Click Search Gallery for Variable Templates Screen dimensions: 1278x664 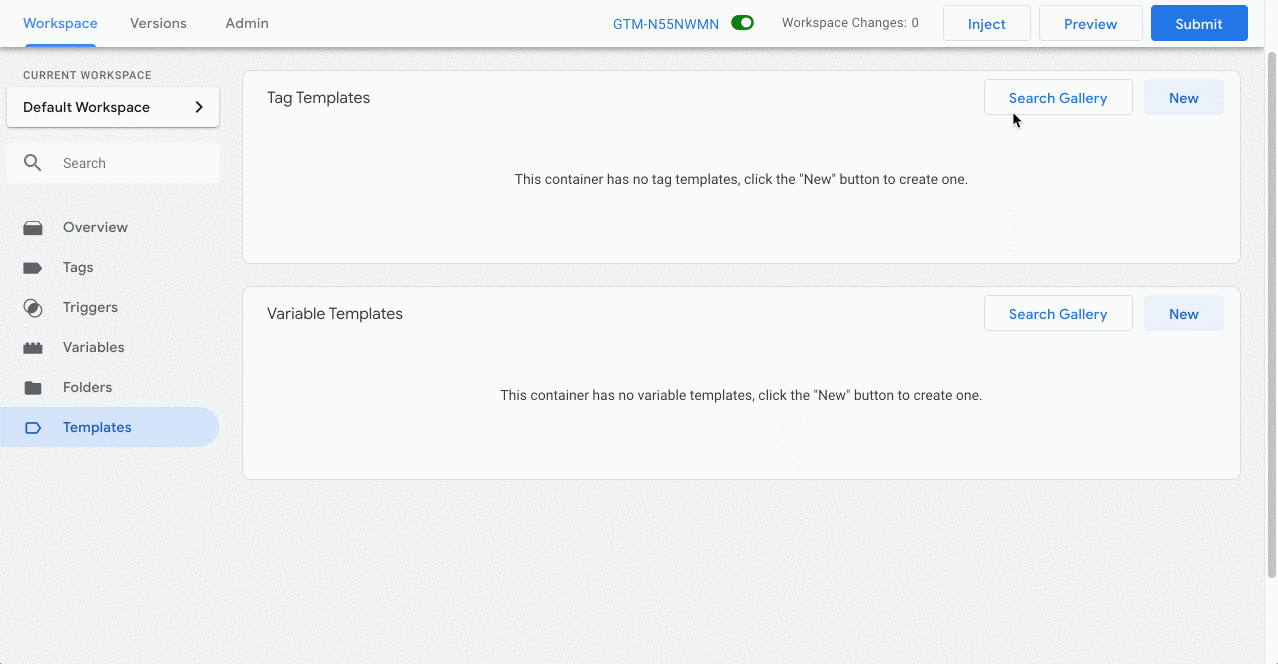point(1058,313)
